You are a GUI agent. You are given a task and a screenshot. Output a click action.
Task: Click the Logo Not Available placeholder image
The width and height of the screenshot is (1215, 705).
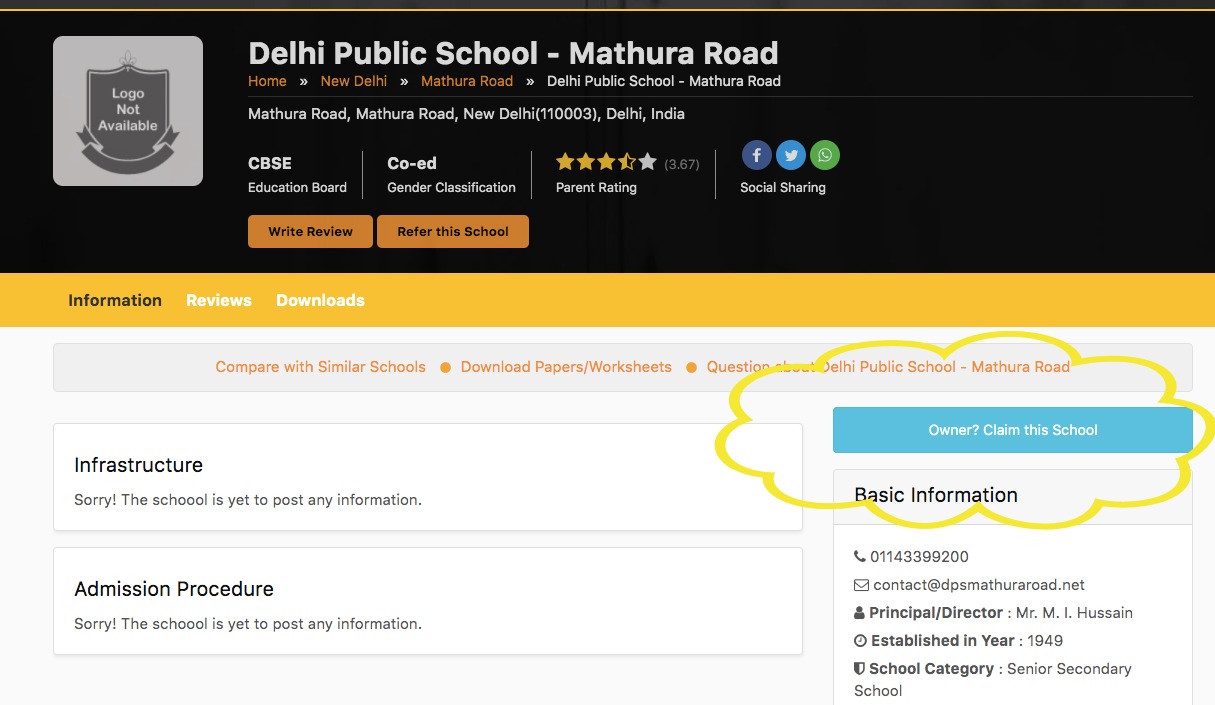128,111
